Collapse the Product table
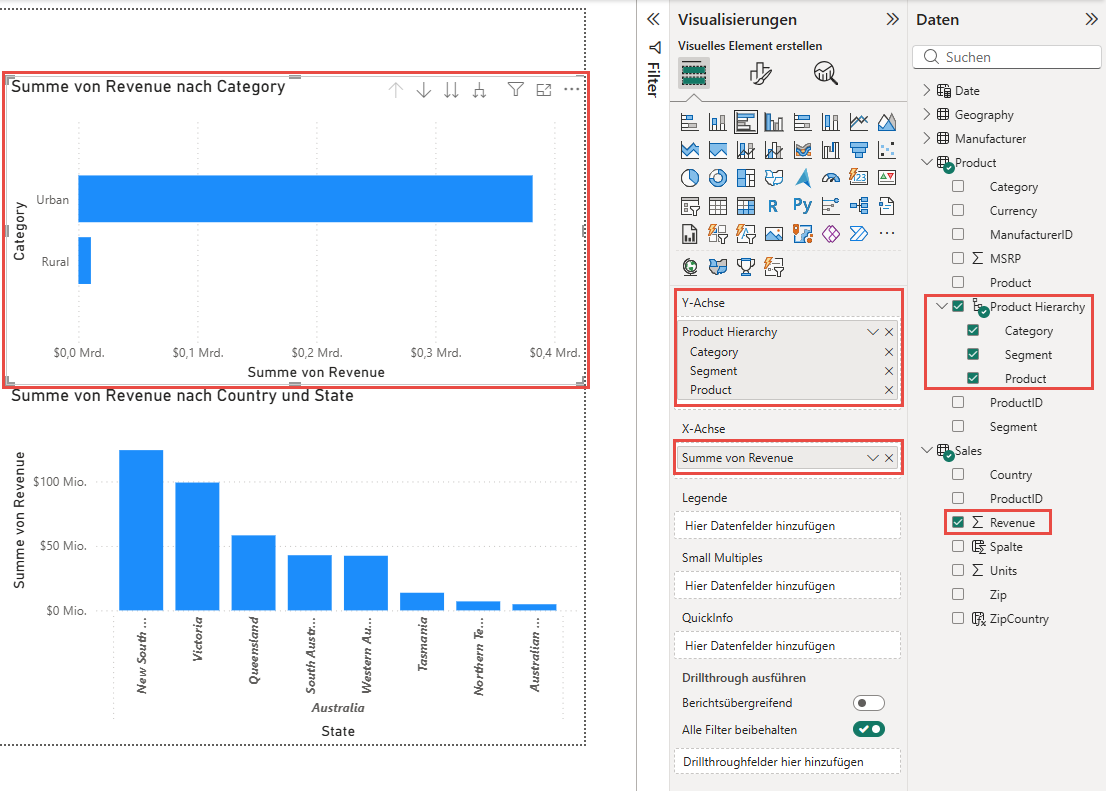The width and height of the screenshot is (1106, 791). (x=927, y=162)
